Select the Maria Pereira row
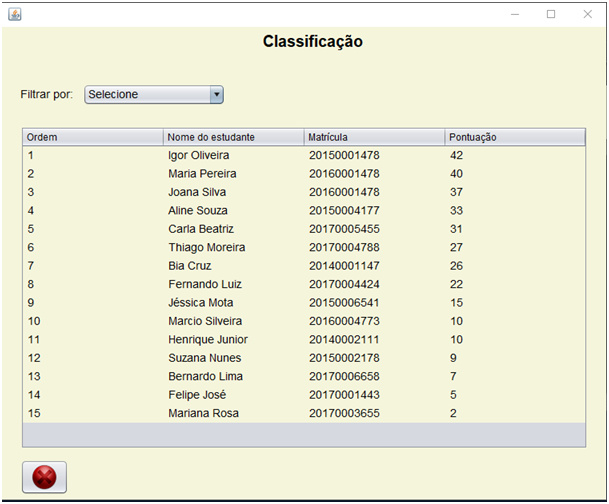 (304, 174)
